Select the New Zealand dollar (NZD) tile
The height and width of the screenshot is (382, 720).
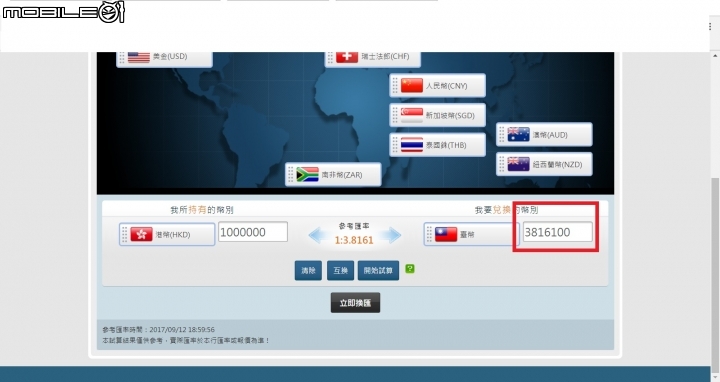[x=544, y=164]
